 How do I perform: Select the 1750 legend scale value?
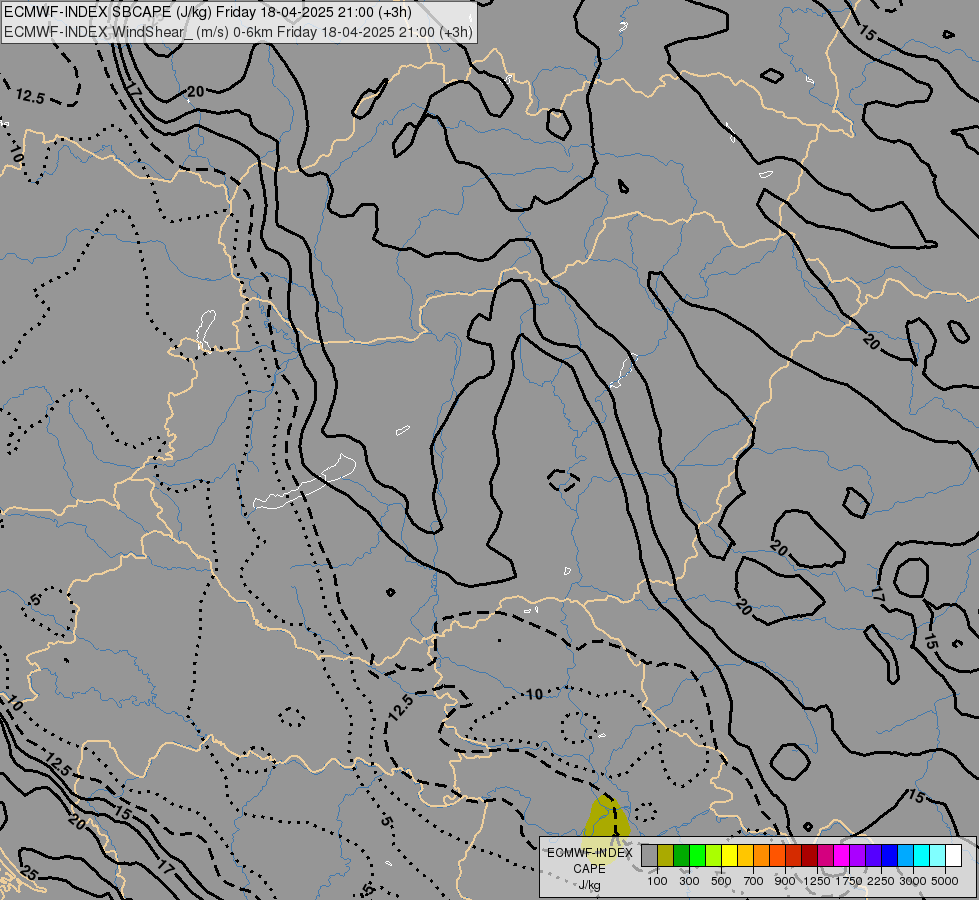click(x=849, y=881)
